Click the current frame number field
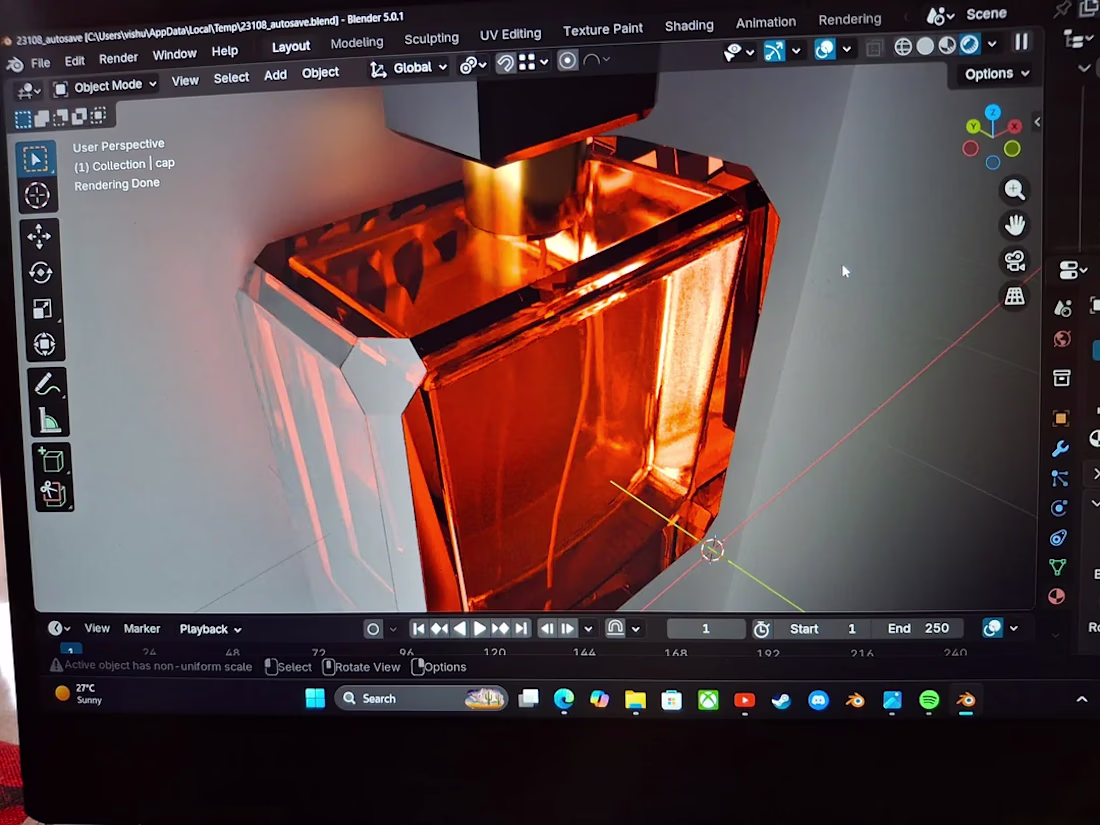 706,629
